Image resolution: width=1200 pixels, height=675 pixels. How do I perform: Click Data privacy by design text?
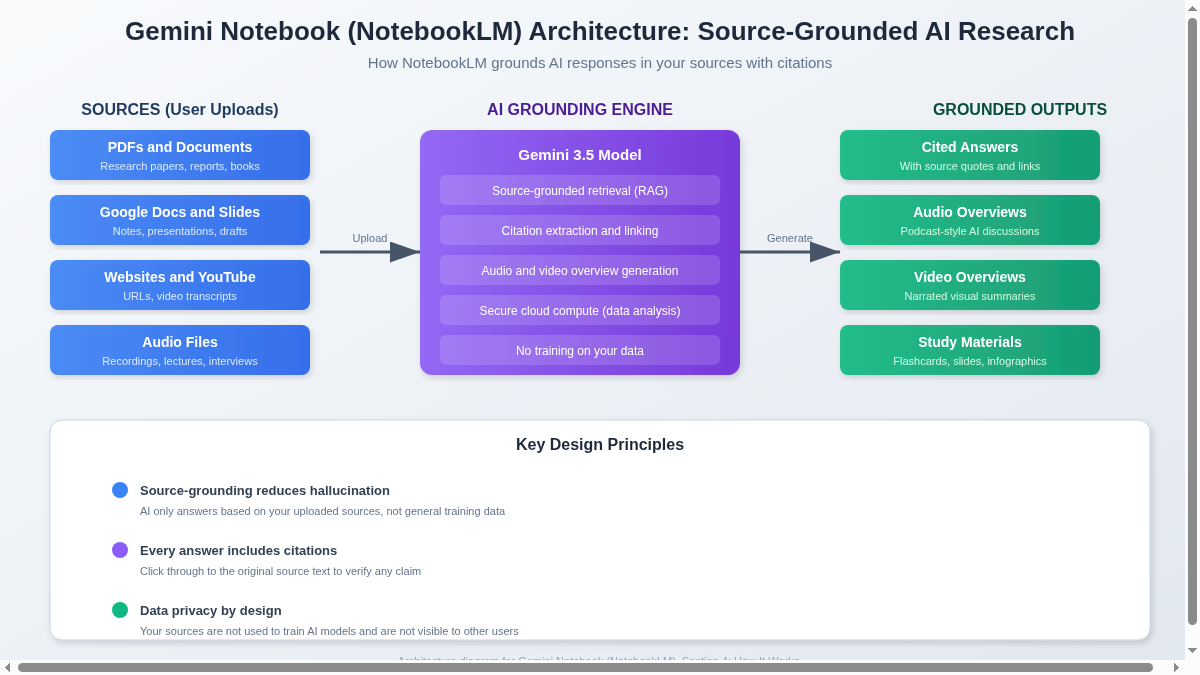pos(211,611)
